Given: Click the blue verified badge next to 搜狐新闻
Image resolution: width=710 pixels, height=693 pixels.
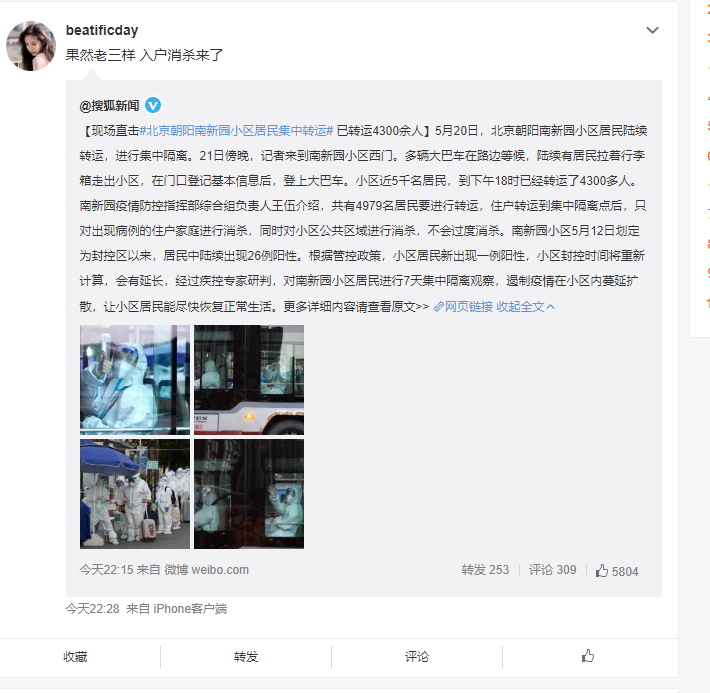Looking at the screenshot, I should (x=153, y=106).
